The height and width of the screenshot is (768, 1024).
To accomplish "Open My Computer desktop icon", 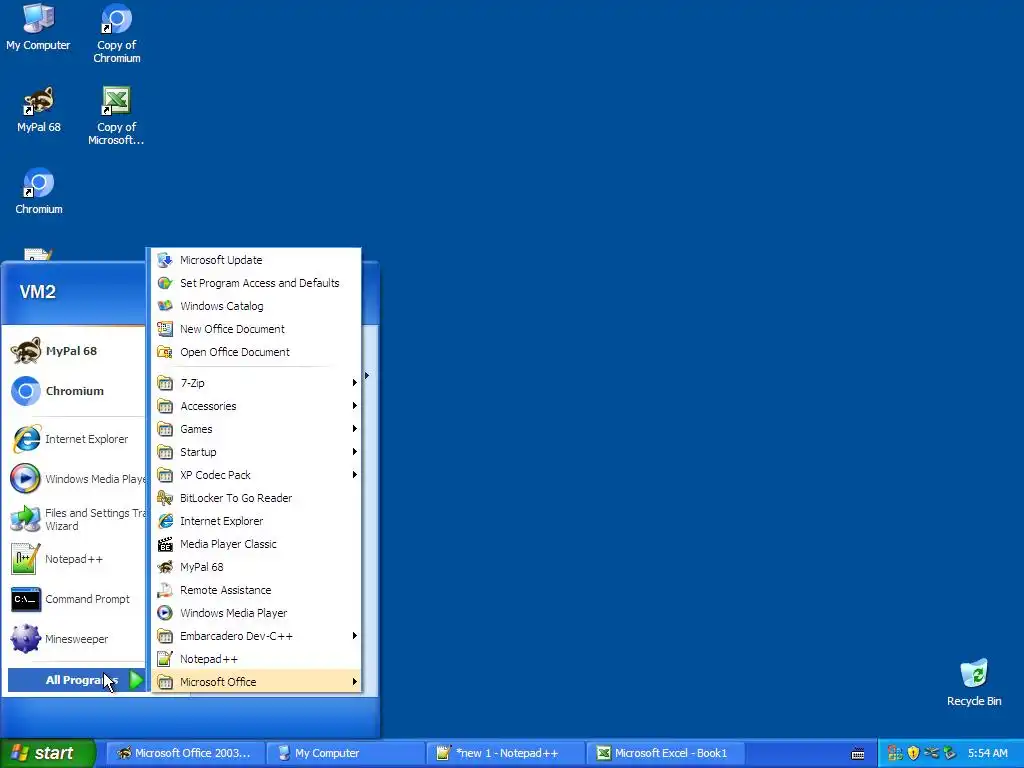I will click(x=38, y=27).
